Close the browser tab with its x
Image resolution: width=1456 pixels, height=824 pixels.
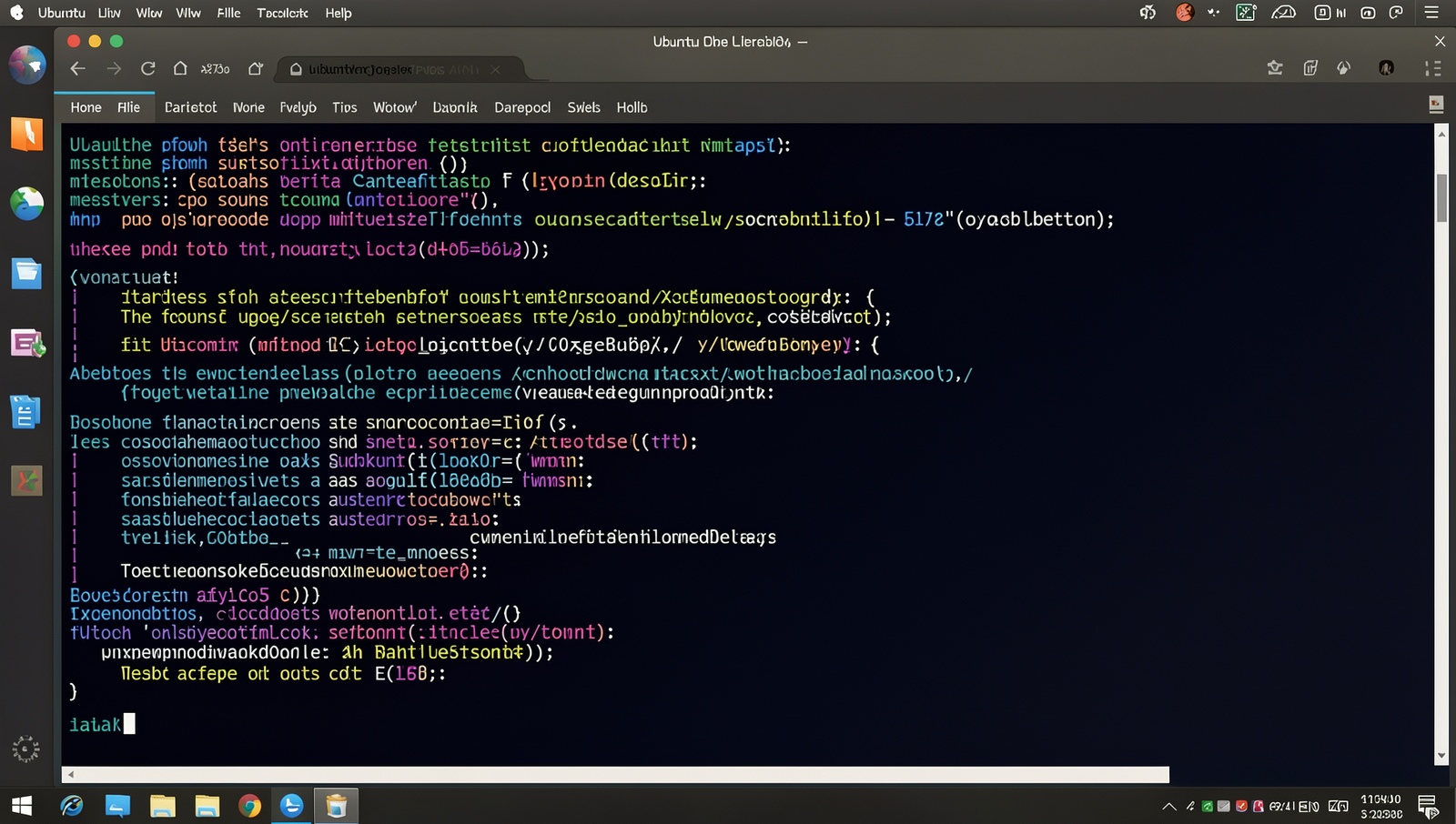point(495,69)
